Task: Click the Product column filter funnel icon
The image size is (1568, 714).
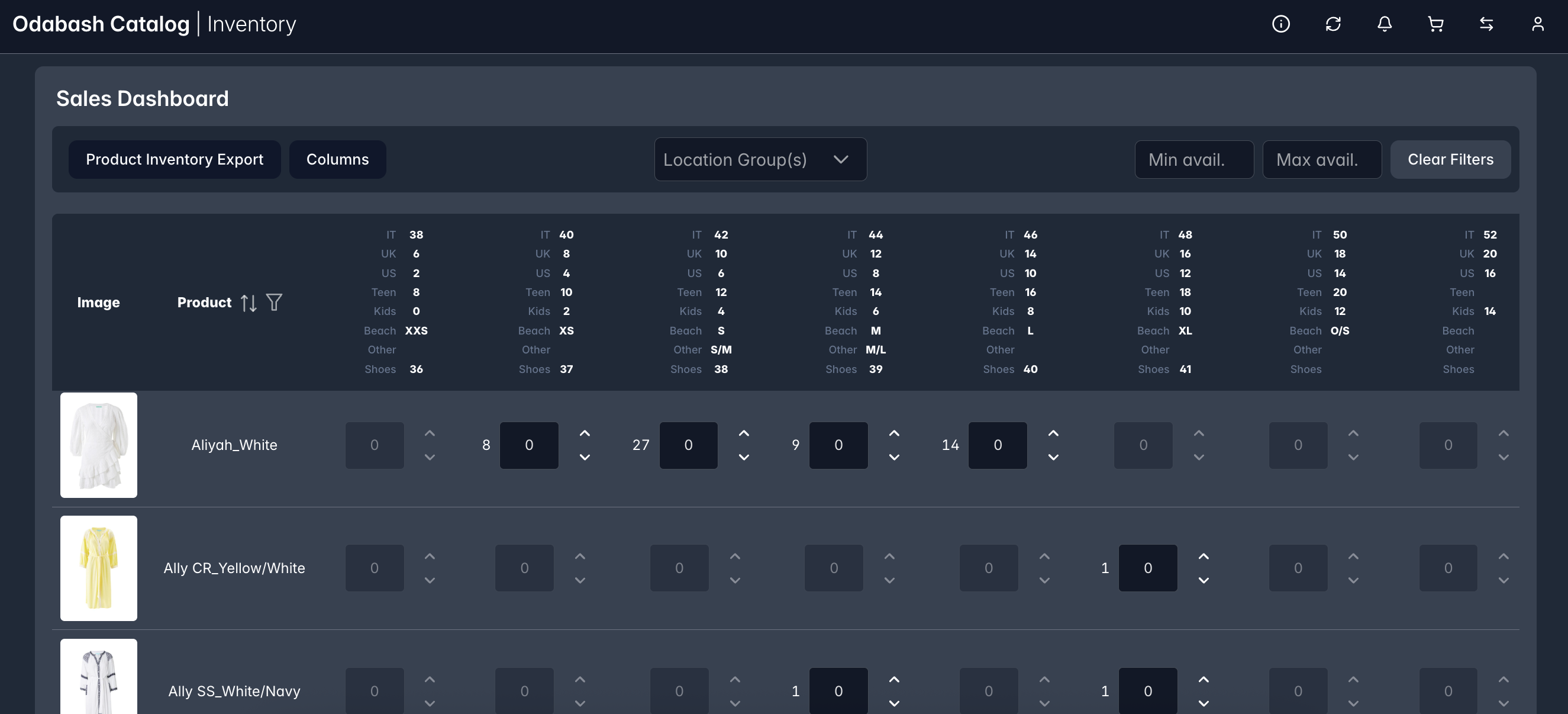Action: coord(274,302)
